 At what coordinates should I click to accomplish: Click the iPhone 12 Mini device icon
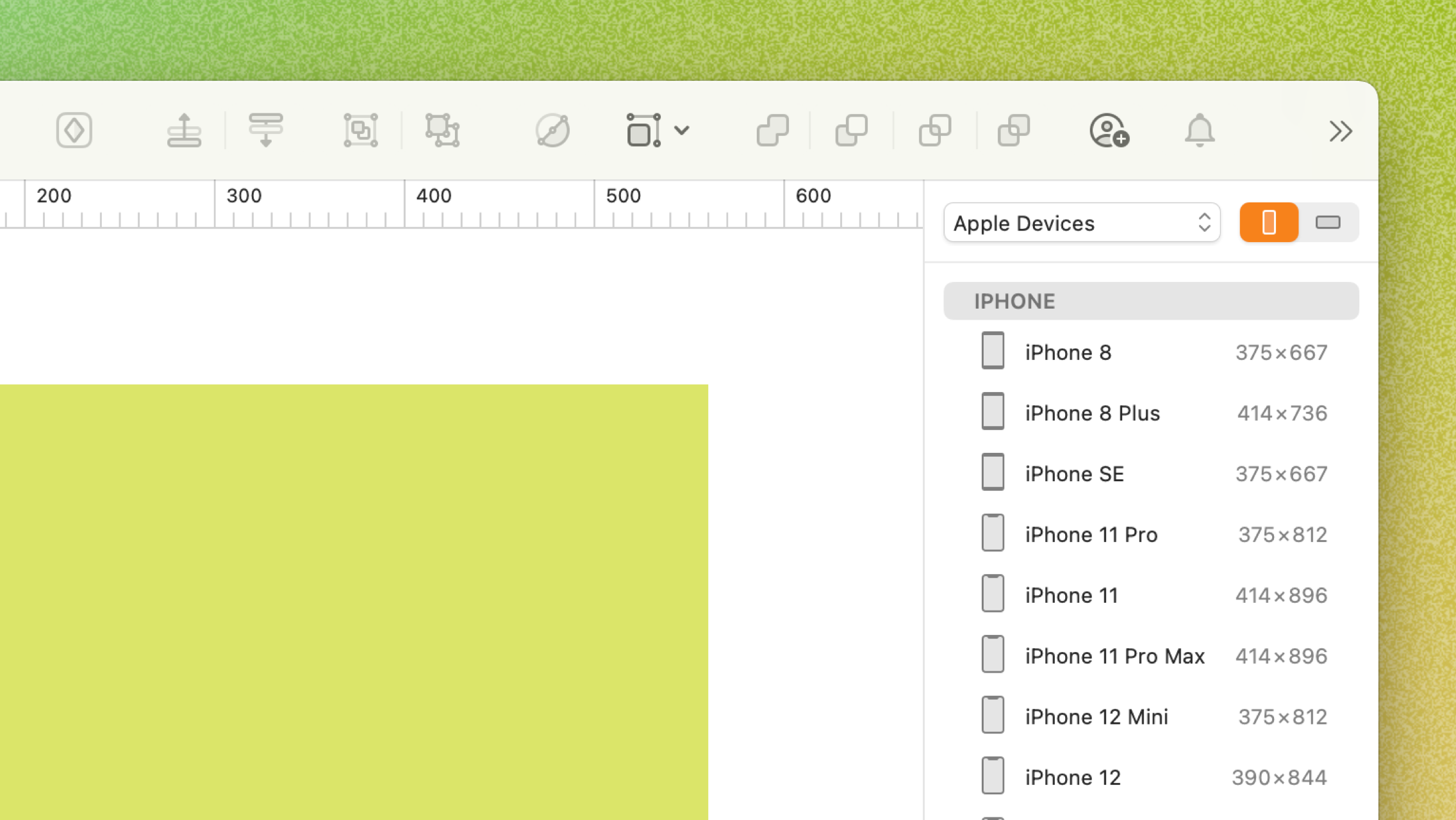[993, 715]
